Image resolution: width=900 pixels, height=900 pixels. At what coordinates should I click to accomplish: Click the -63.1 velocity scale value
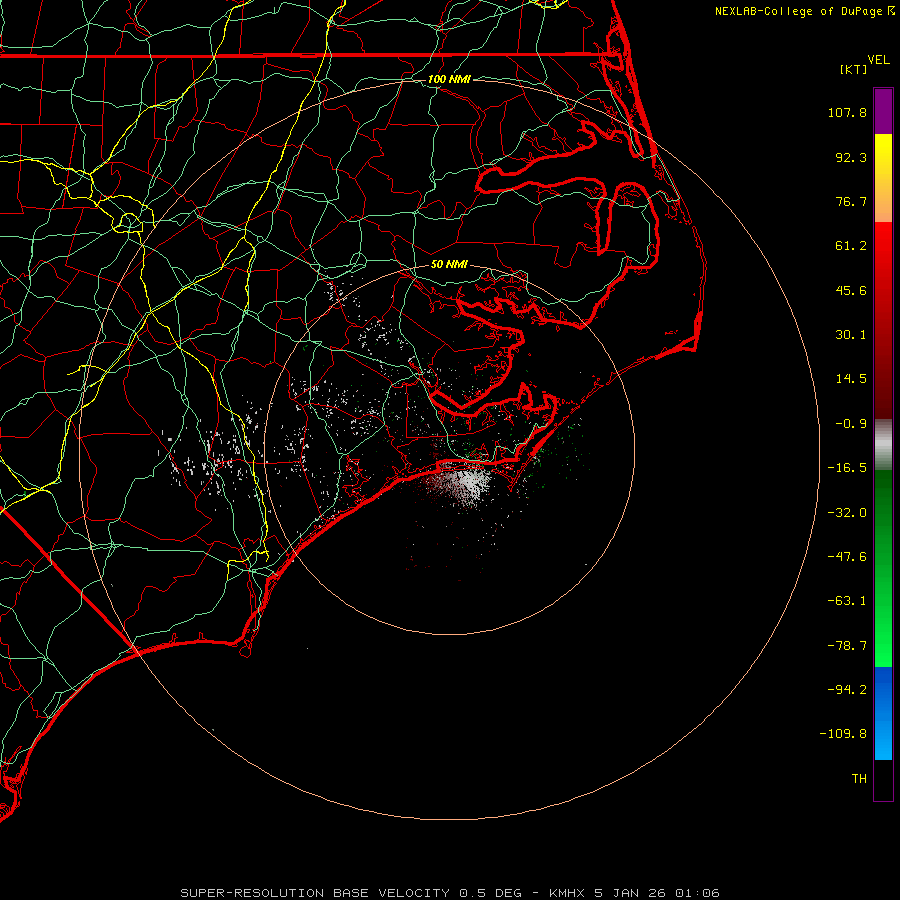click(x=847, y=601)
